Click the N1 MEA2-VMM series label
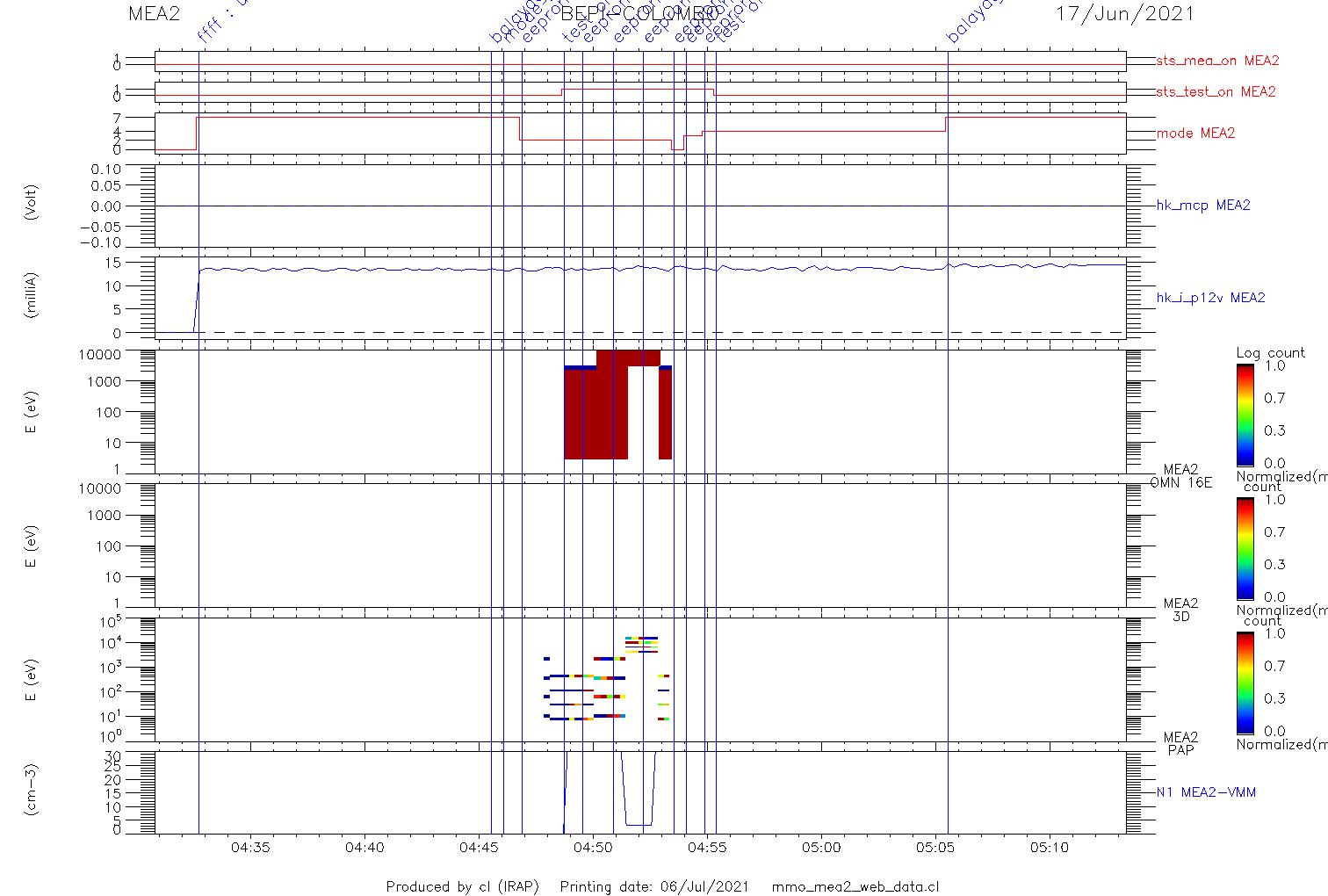This screenshot has height=896, width=1328. click(x=1206, y=792)
